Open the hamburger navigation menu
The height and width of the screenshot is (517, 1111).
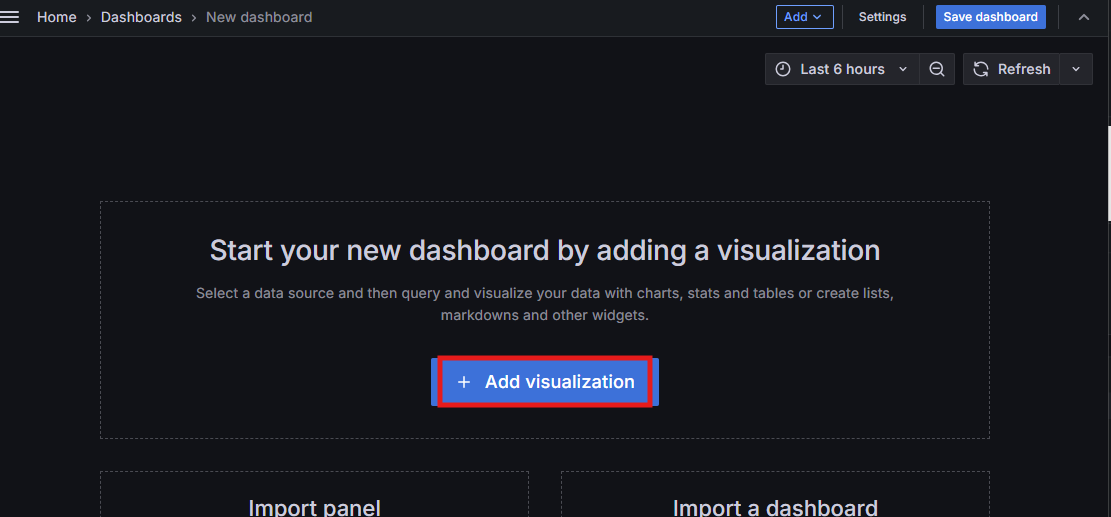(9, 17)
